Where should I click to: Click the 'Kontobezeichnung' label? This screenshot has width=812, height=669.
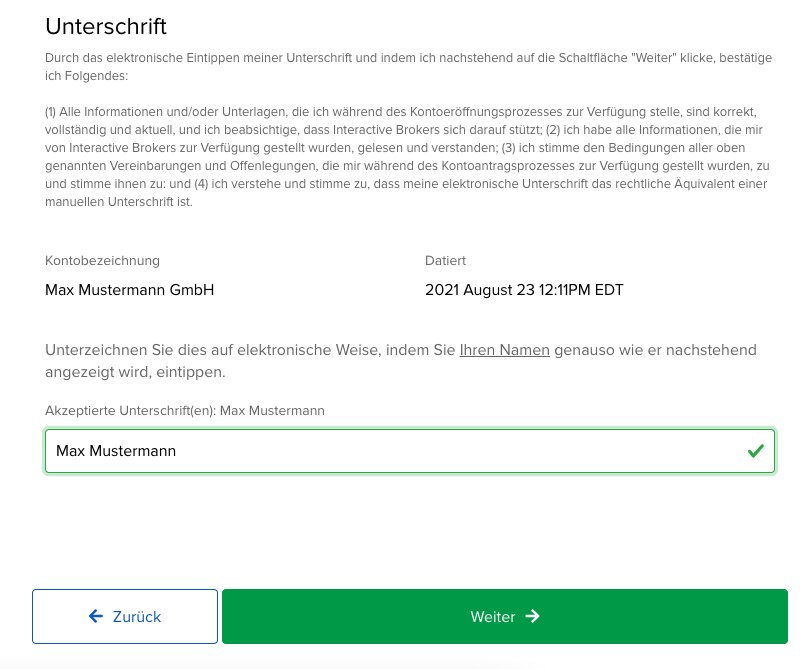point(102,261)
